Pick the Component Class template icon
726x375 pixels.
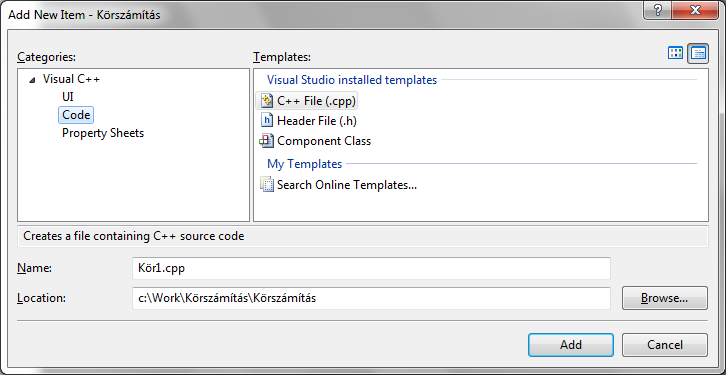(267, 141)
